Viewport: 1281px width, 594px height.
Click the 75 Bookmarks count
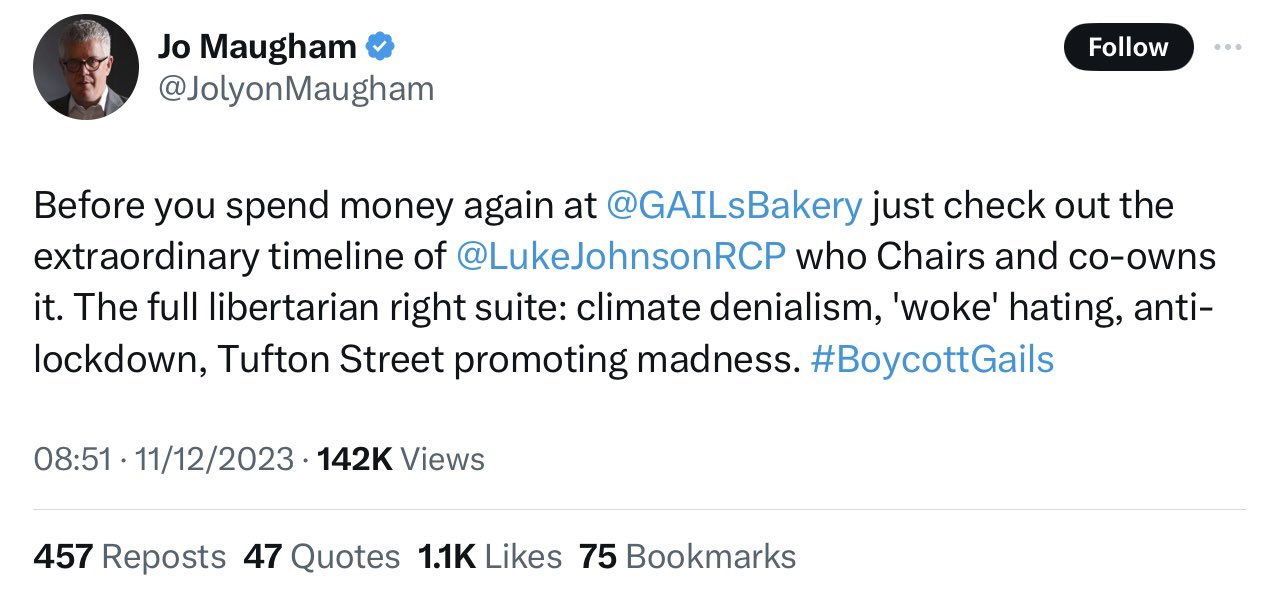pos(687,556)
